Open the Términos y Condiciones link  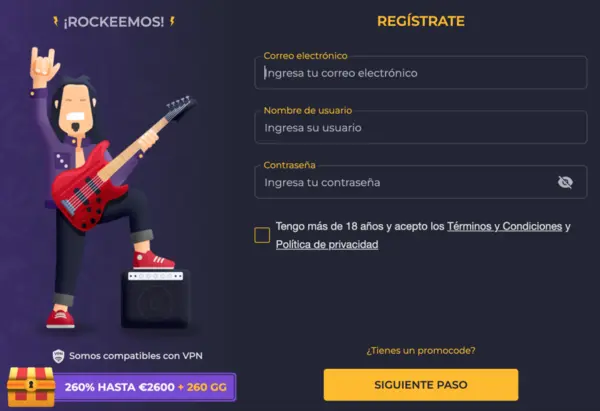coord(504,227)
